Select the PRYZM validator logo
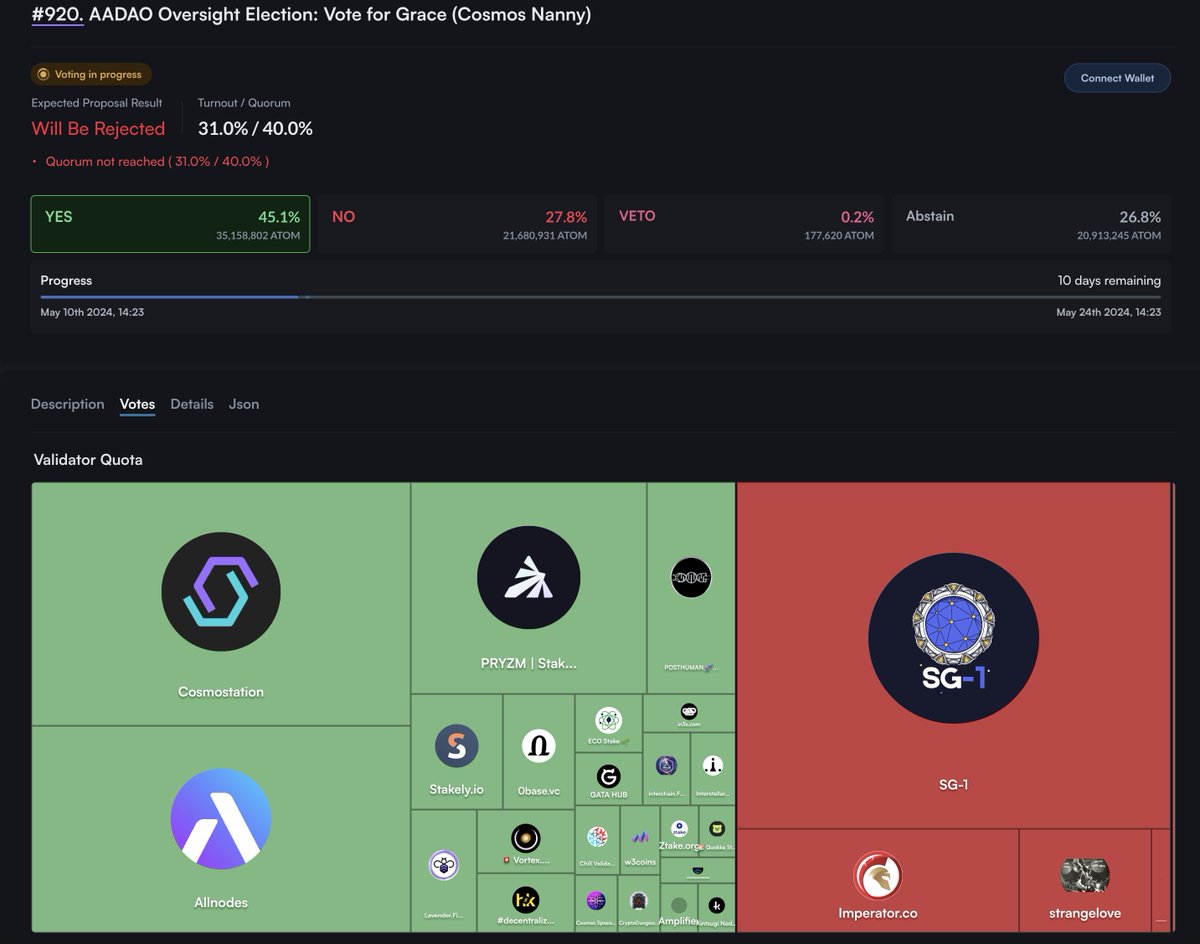The width and height of the screenshot is (1200, 944). click(528, 577)
